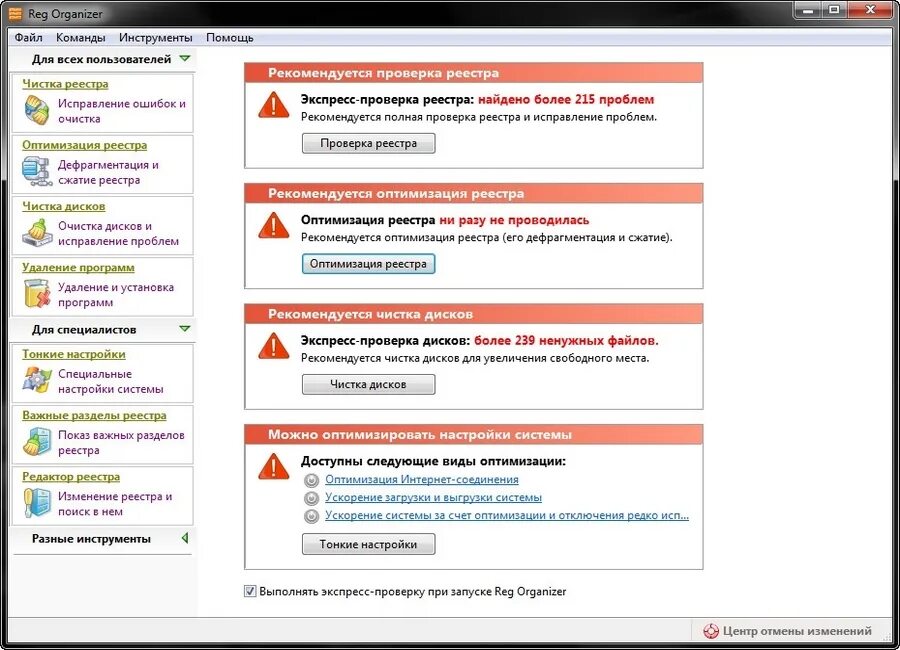Open the Файл menu
This screenshot has height=650, width=900.
[28, 37]
